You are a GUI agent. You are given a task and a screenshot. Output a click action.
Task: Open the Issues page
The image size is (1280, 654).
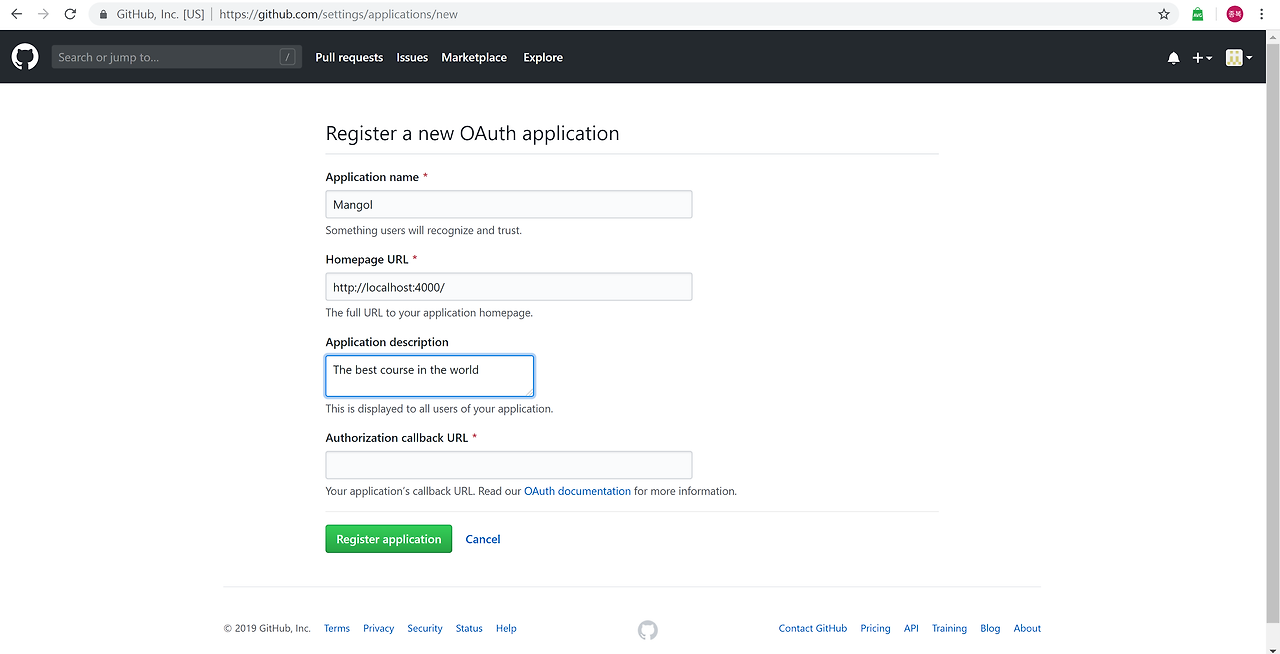point(412,58)
